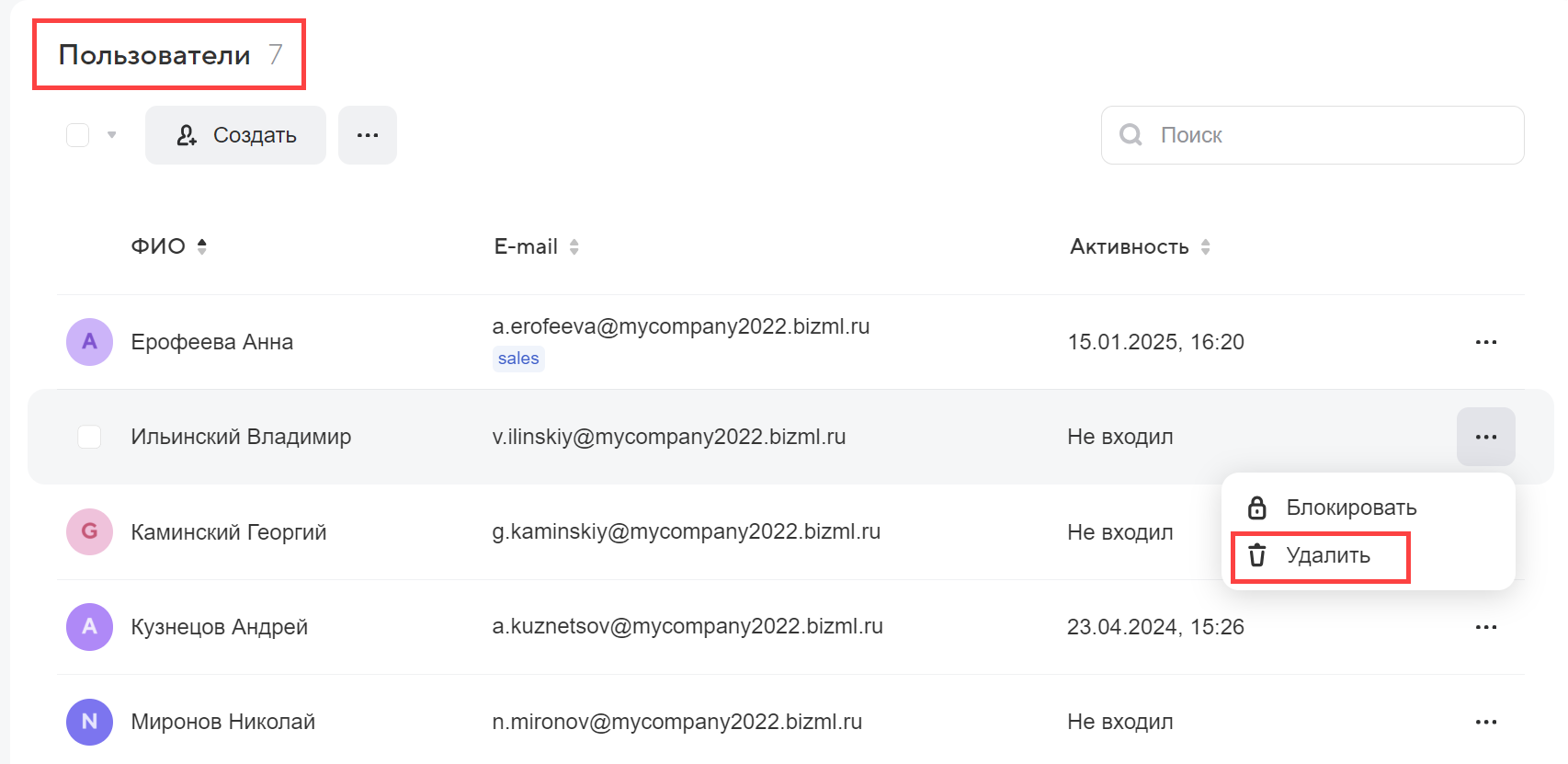
Task: Click the sales tag under Ерофеева's email
Action: [x=518, y=359]
